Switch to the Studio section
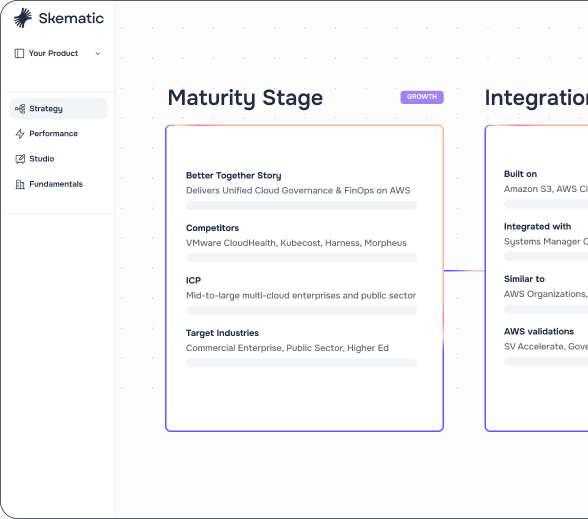 coord(42,159)
